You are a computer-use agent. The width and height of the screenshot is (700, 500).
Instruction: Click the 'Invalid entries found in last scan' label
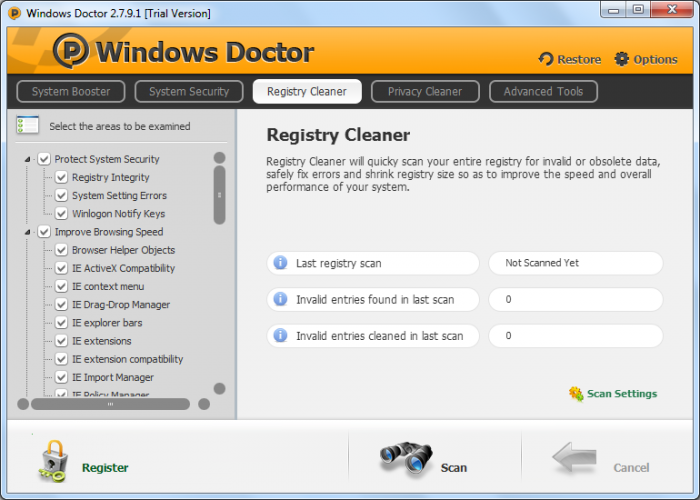point(375,300)
